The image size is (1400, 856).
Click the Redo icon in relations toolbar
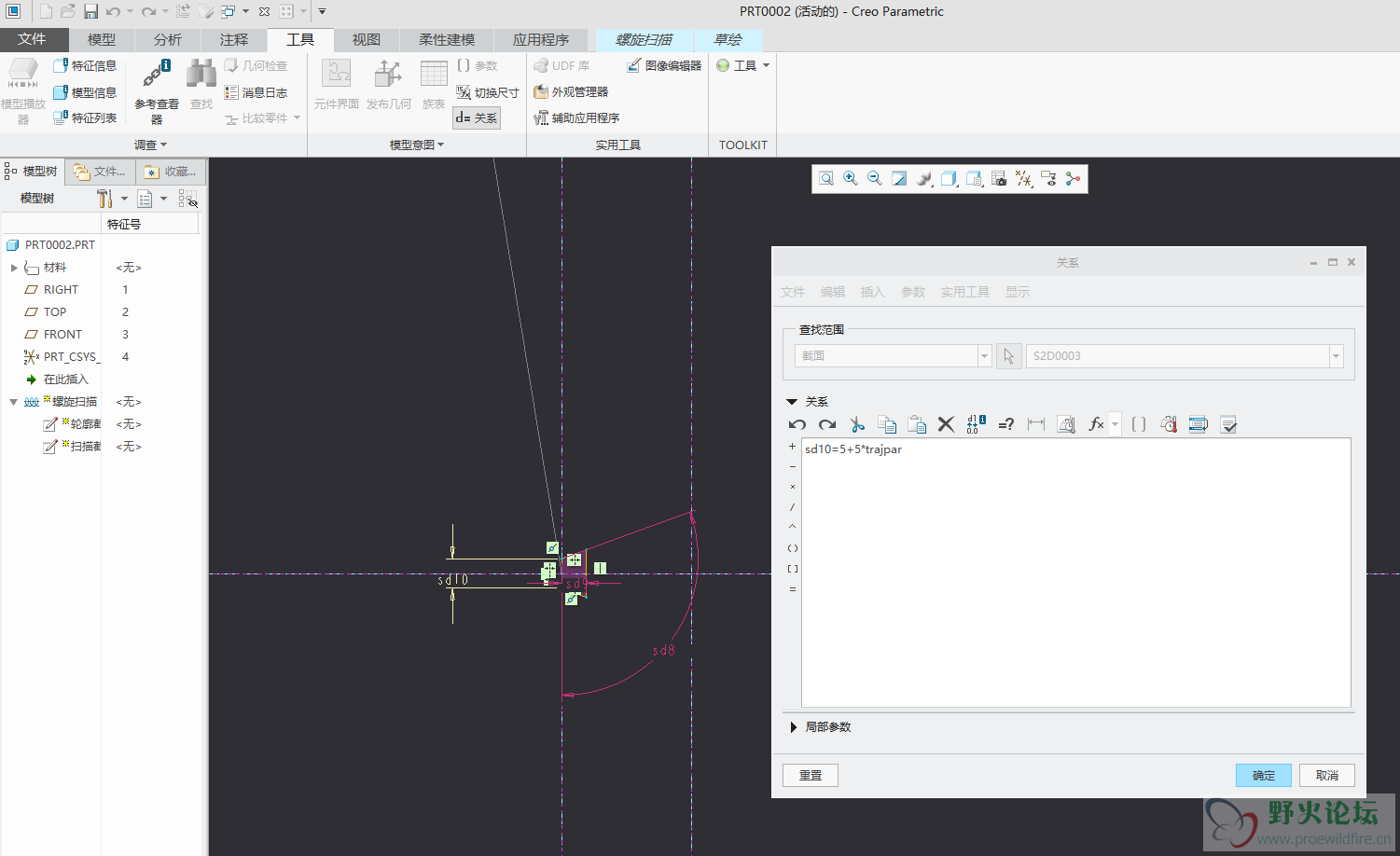tap(827, 425)
